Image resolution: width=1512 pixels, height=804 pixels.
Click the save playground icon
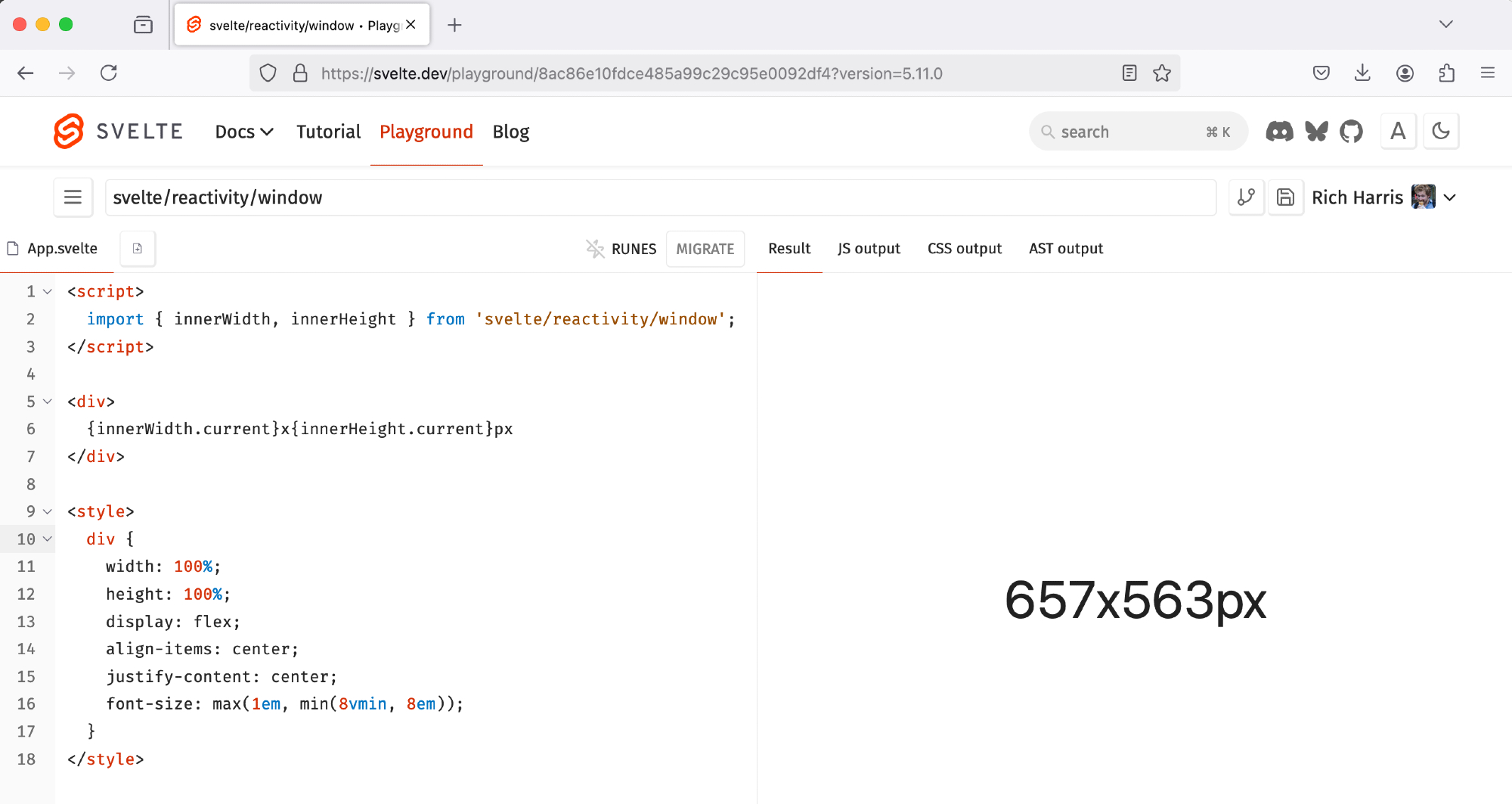(x=1285, y=197)
